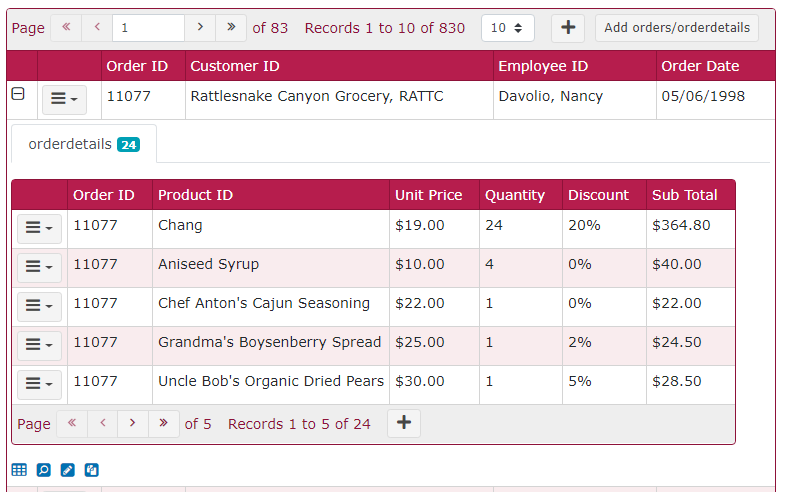
Task: Click the magnifier view record icon
Action: coord(43,470)
